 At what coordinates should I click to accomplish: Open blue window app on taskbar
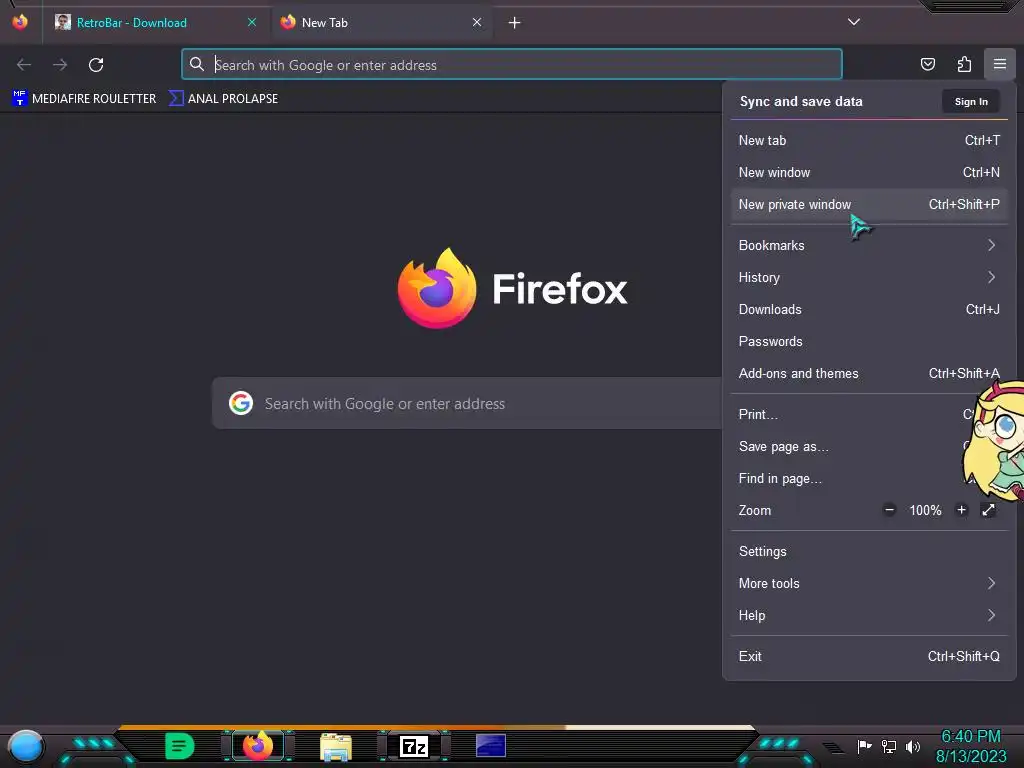click(490, 746)
